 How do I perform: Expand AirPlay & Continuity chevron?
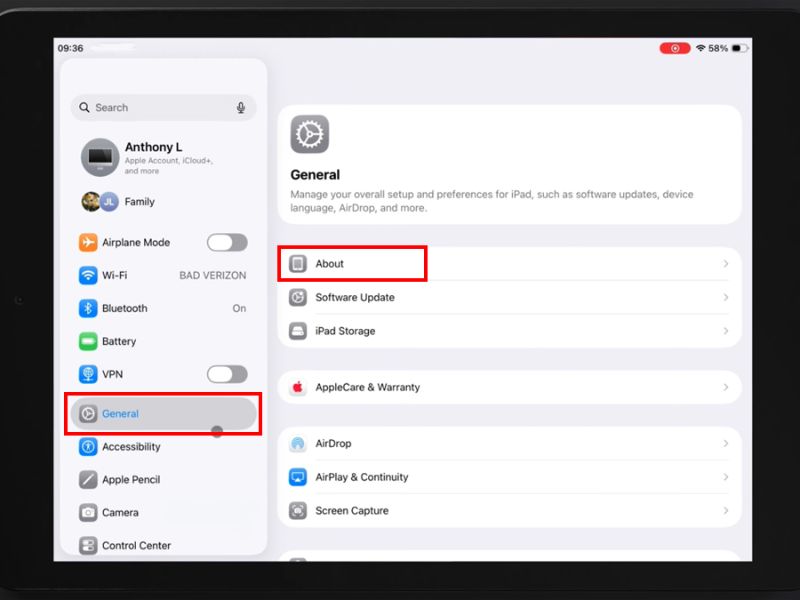[726, 477]
